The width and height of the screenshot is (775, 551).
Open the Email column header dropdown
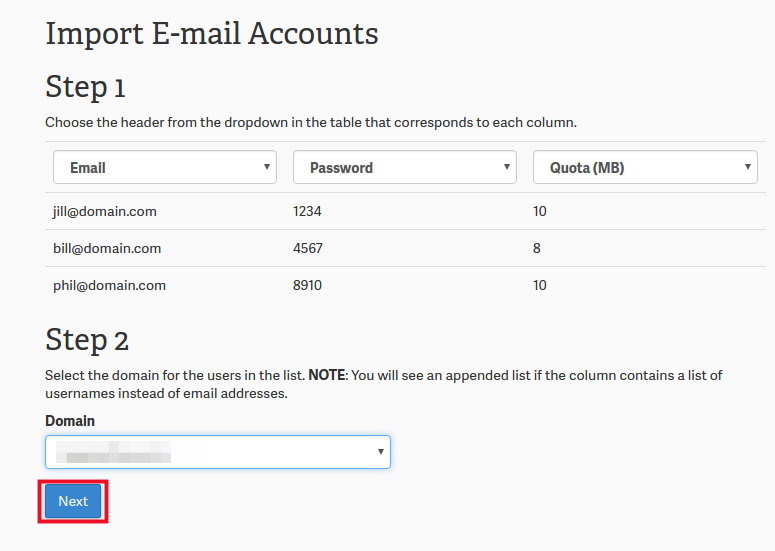[165, 168]
